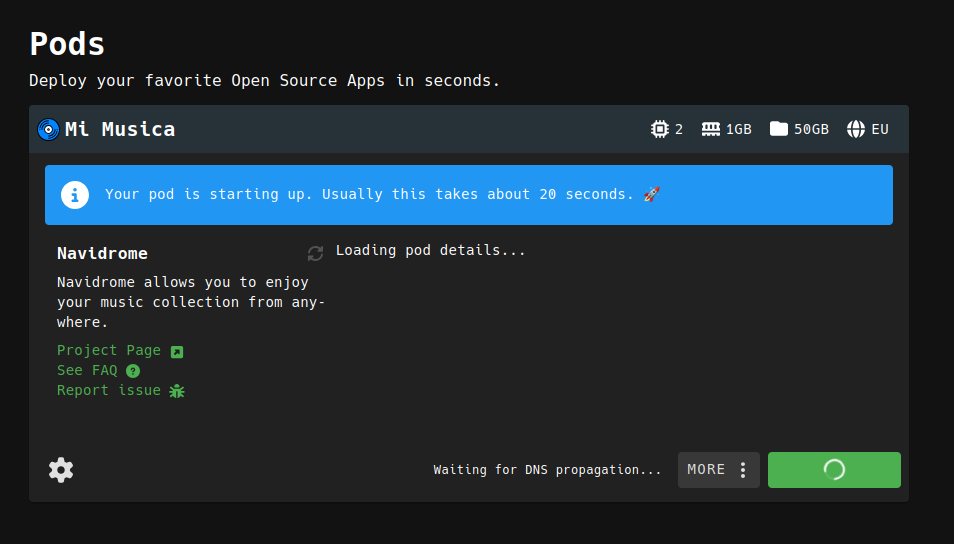Click the Waiting for DNS propagation status text
The width and height of the screenshot is (954, 544).
tap(547, 470)
